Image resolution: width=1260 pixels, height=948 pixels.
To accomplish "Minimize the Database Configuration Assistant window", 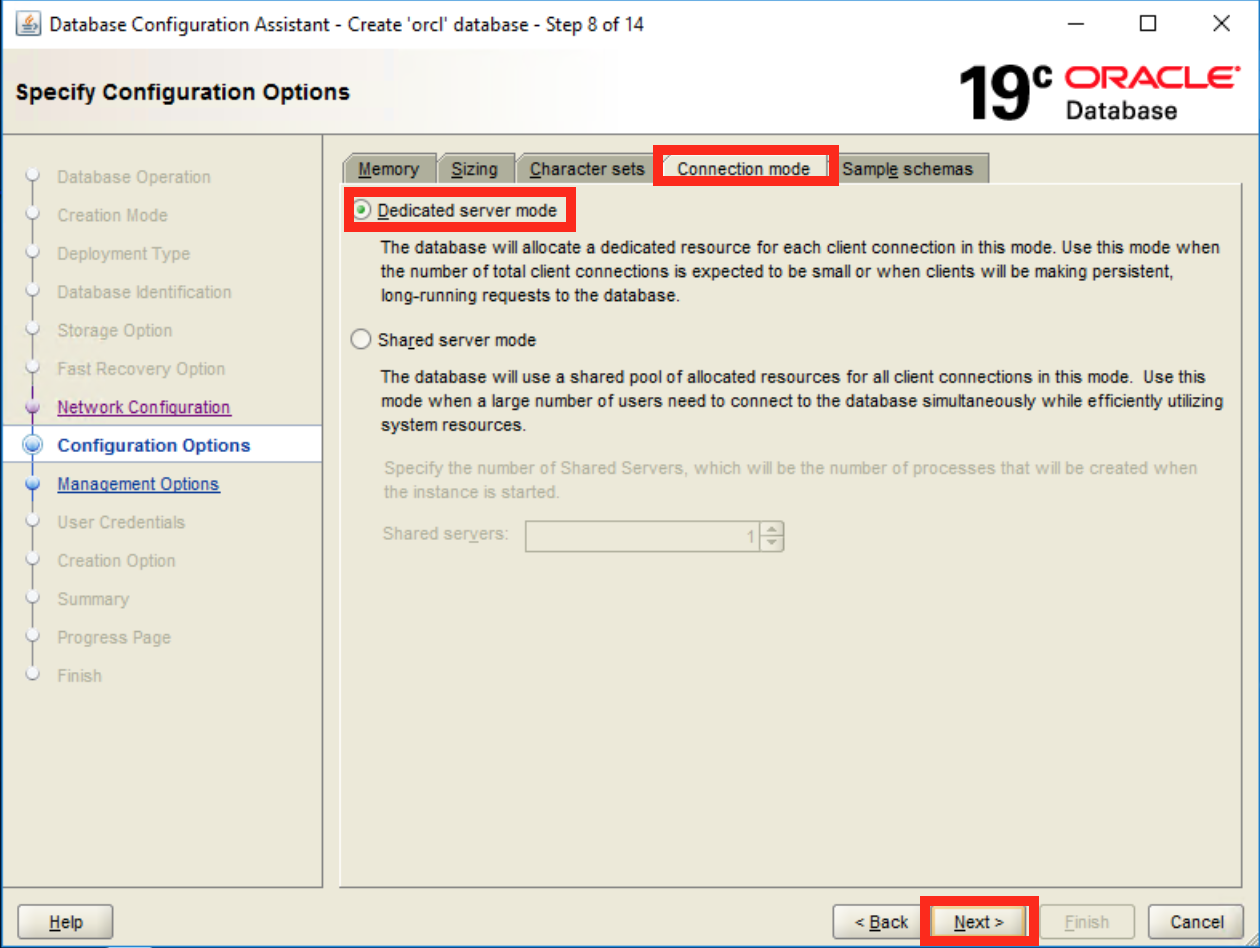I will pos(1075,24).
